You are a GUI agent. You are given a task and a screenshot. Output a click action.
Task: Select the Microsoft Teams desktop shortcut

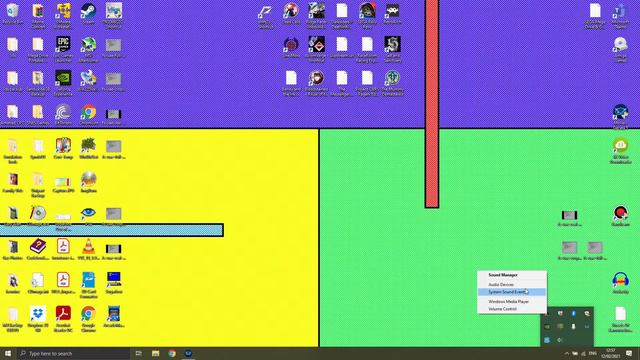620,16
